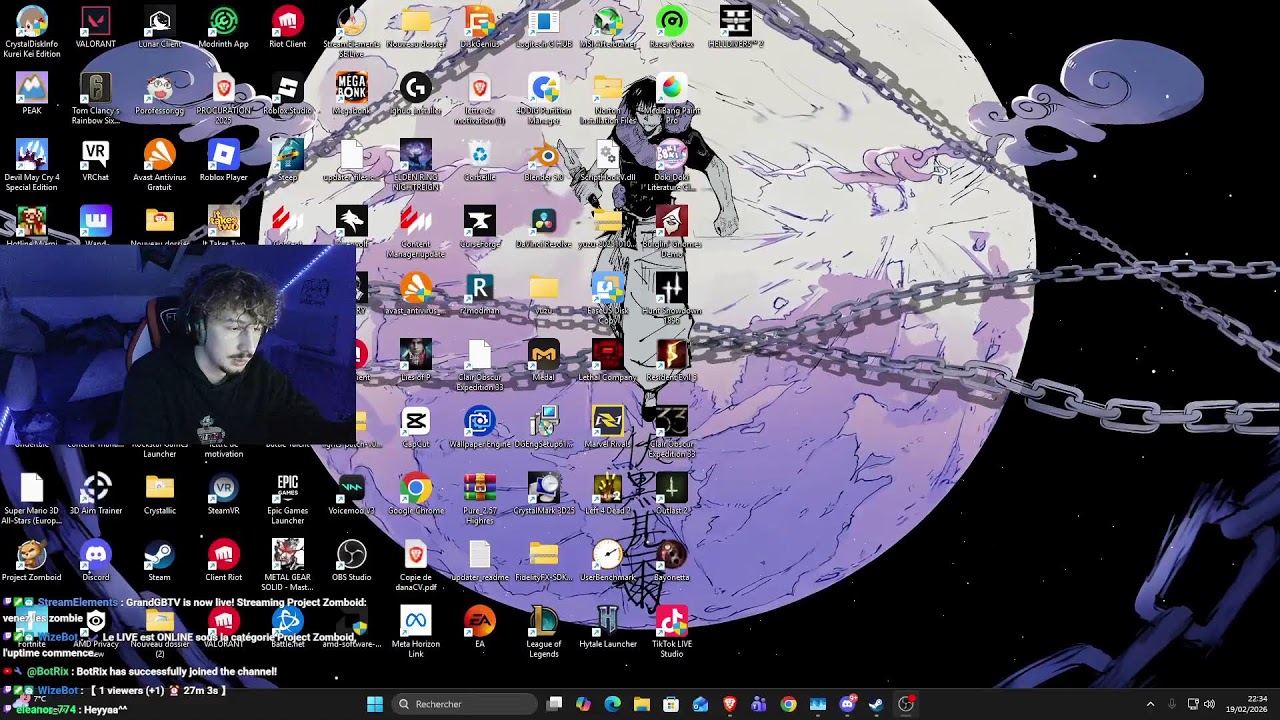Launch League of Legends shortcut
Viewport: 1280px width, 720px height.
pyautogui.click(x=544, y=632)
